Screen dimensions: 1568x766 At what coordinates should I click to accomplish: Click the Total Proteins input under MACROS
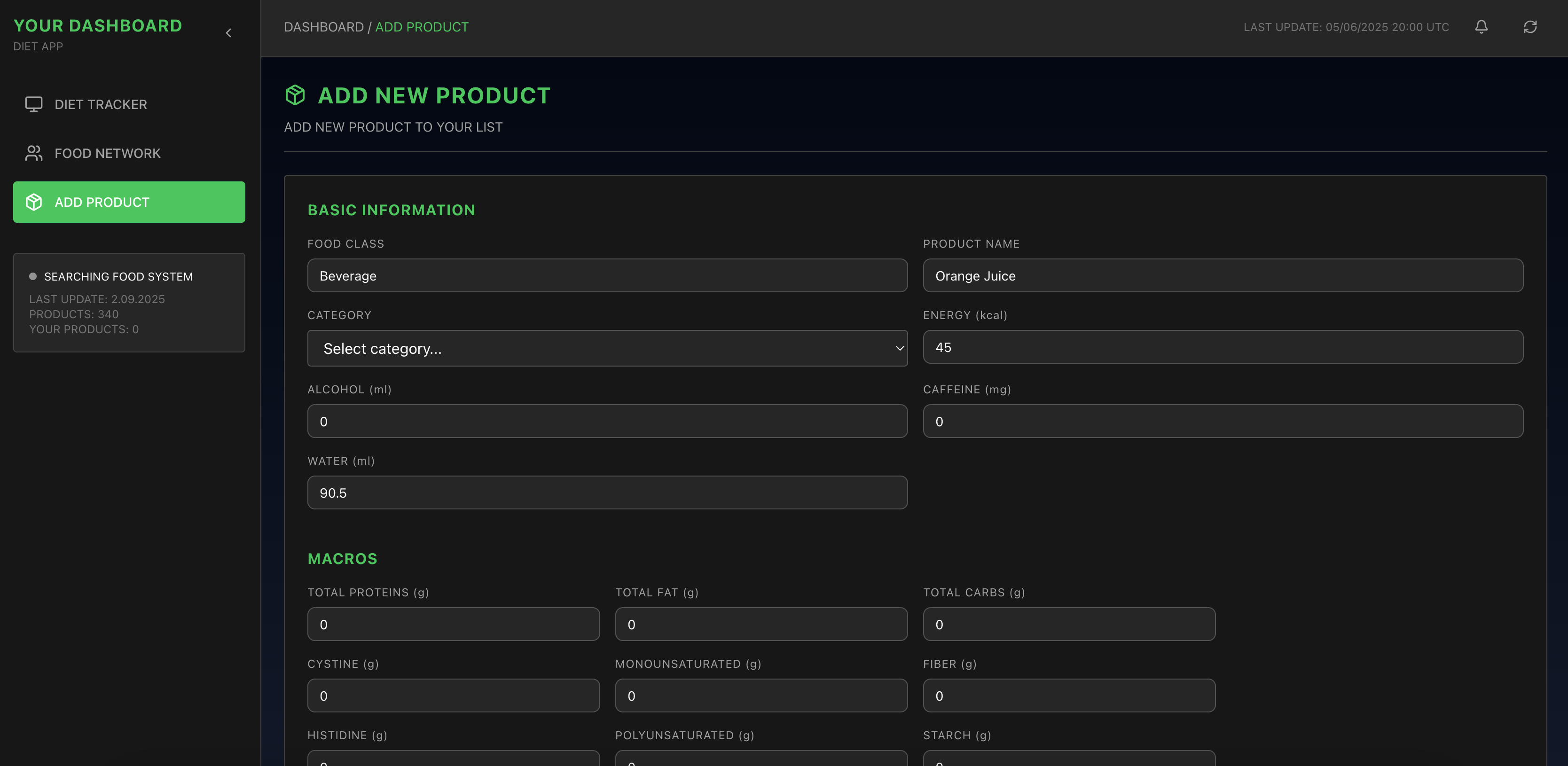pos(453,624)
